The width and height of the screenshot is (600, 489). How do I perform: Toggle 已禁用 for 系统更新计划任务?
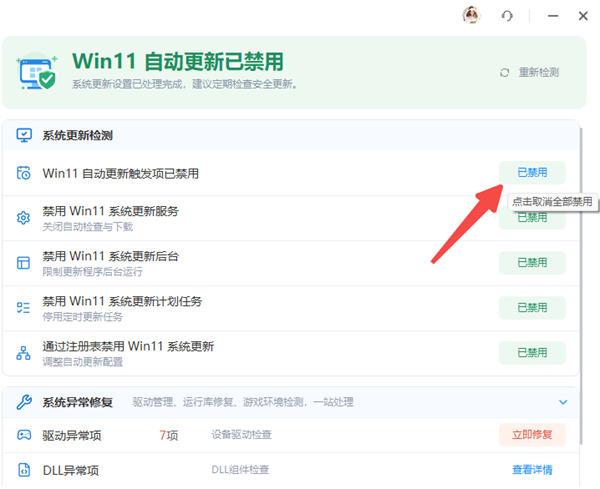[532, 308]
